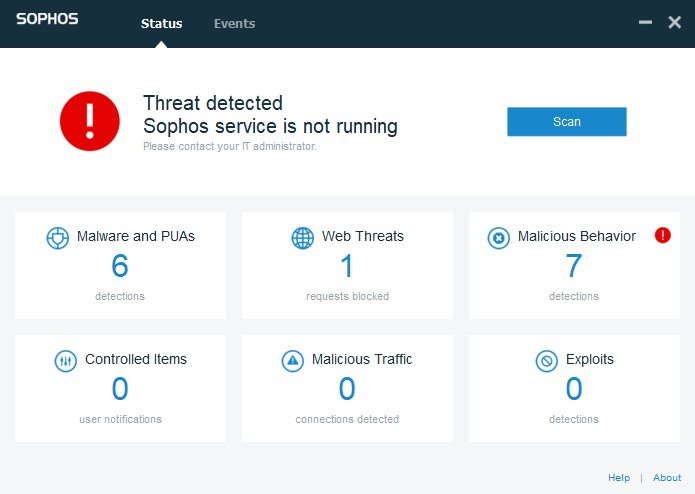Click the Malicious Traffic warning triangle icon
Image resolution: width=695 pixels, height=494 pixels.
(x=293, y=361)
